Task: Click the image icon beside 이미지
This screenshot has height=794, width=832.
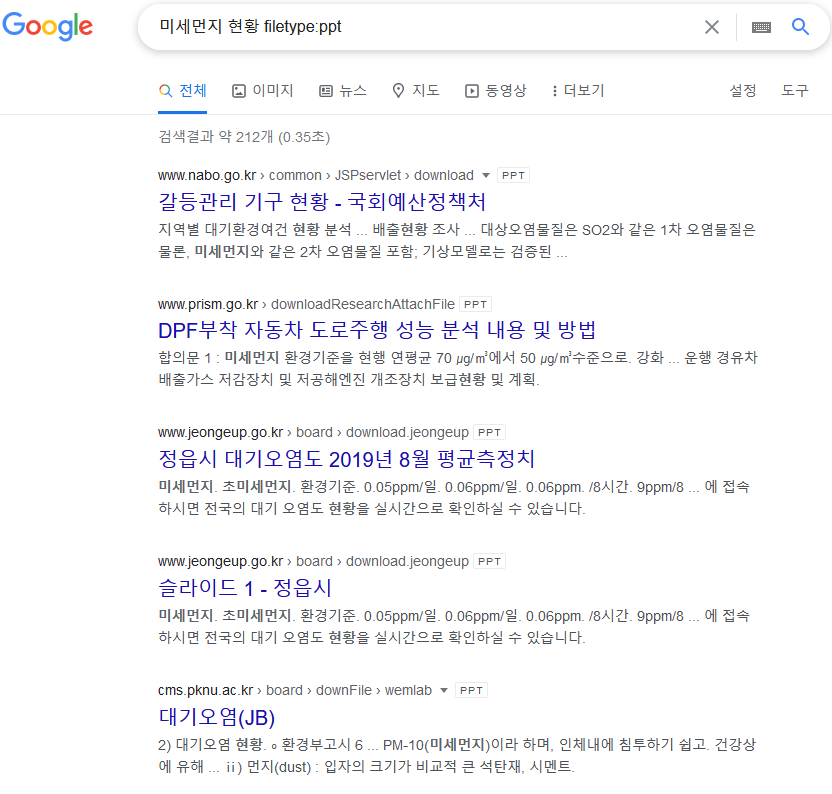Action: tap(239, 91)
